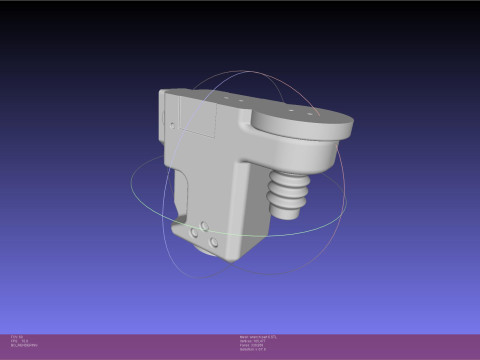Click the FOV readout in the info bar
480x360 pixels.
(x=17, y=337)
